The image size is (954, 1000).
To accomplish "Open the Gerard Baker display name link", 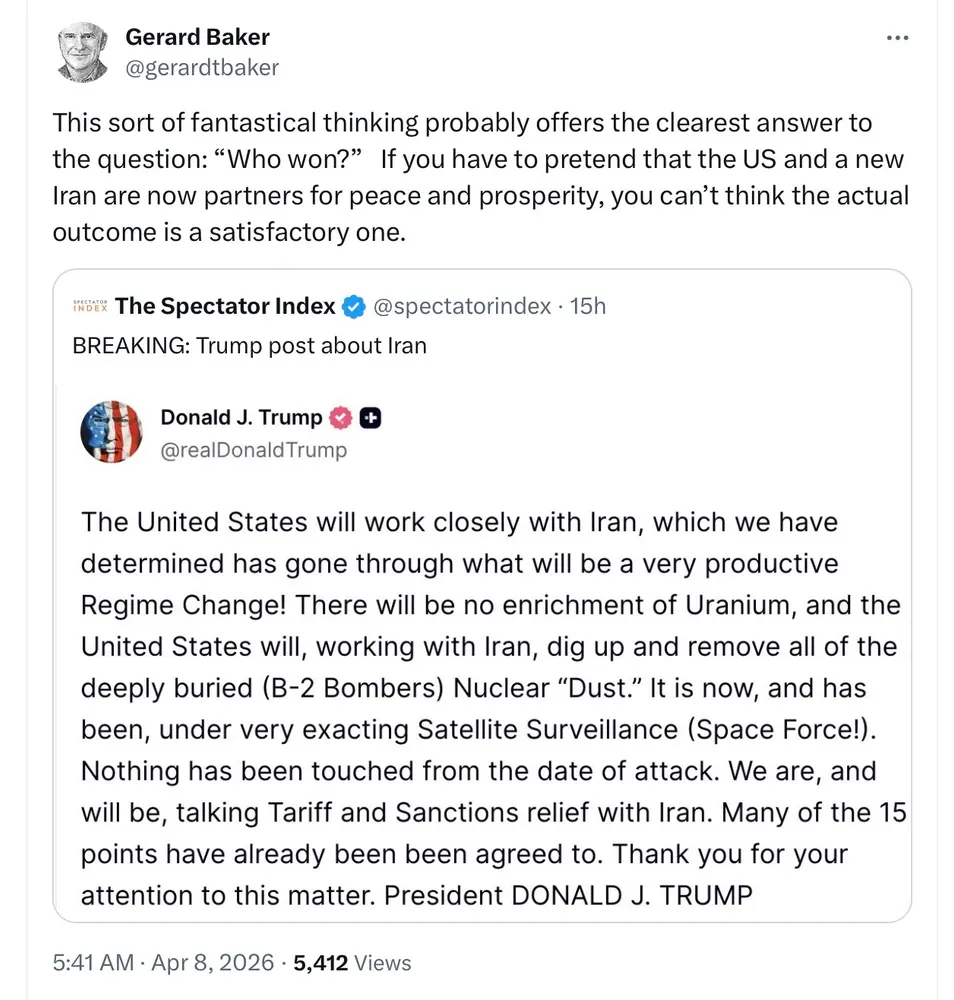I will coord(197,37).
